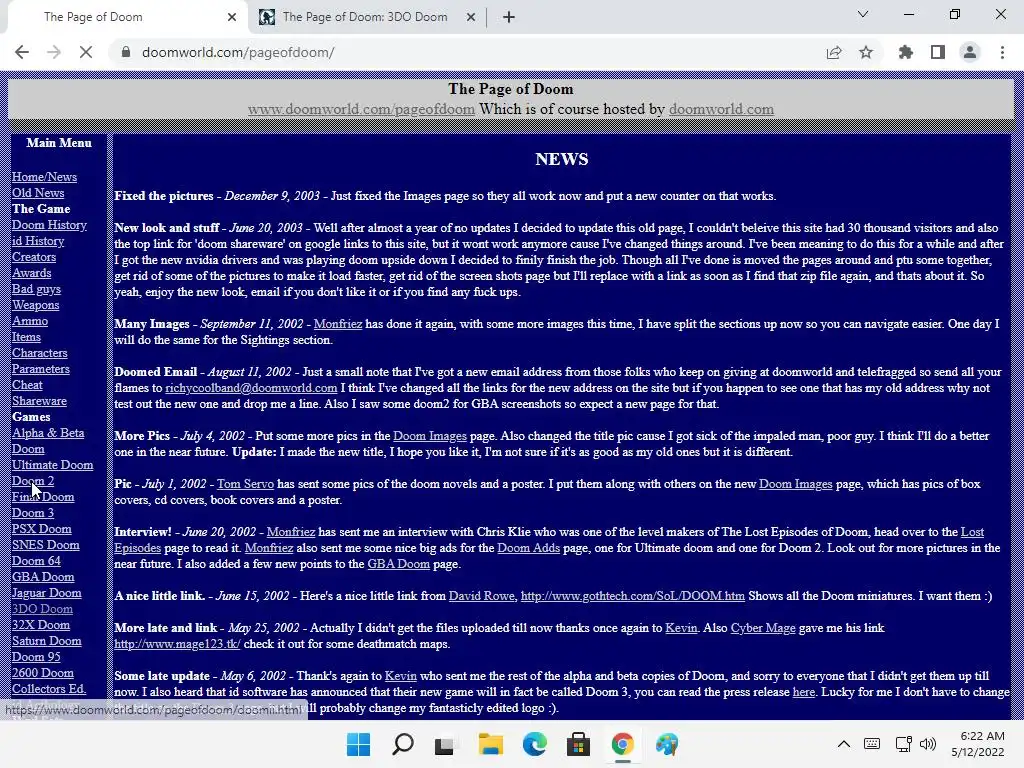This screenshot has width=1024, height=768.
Task: Open the Parameters link
Action: tap(40, 369)
